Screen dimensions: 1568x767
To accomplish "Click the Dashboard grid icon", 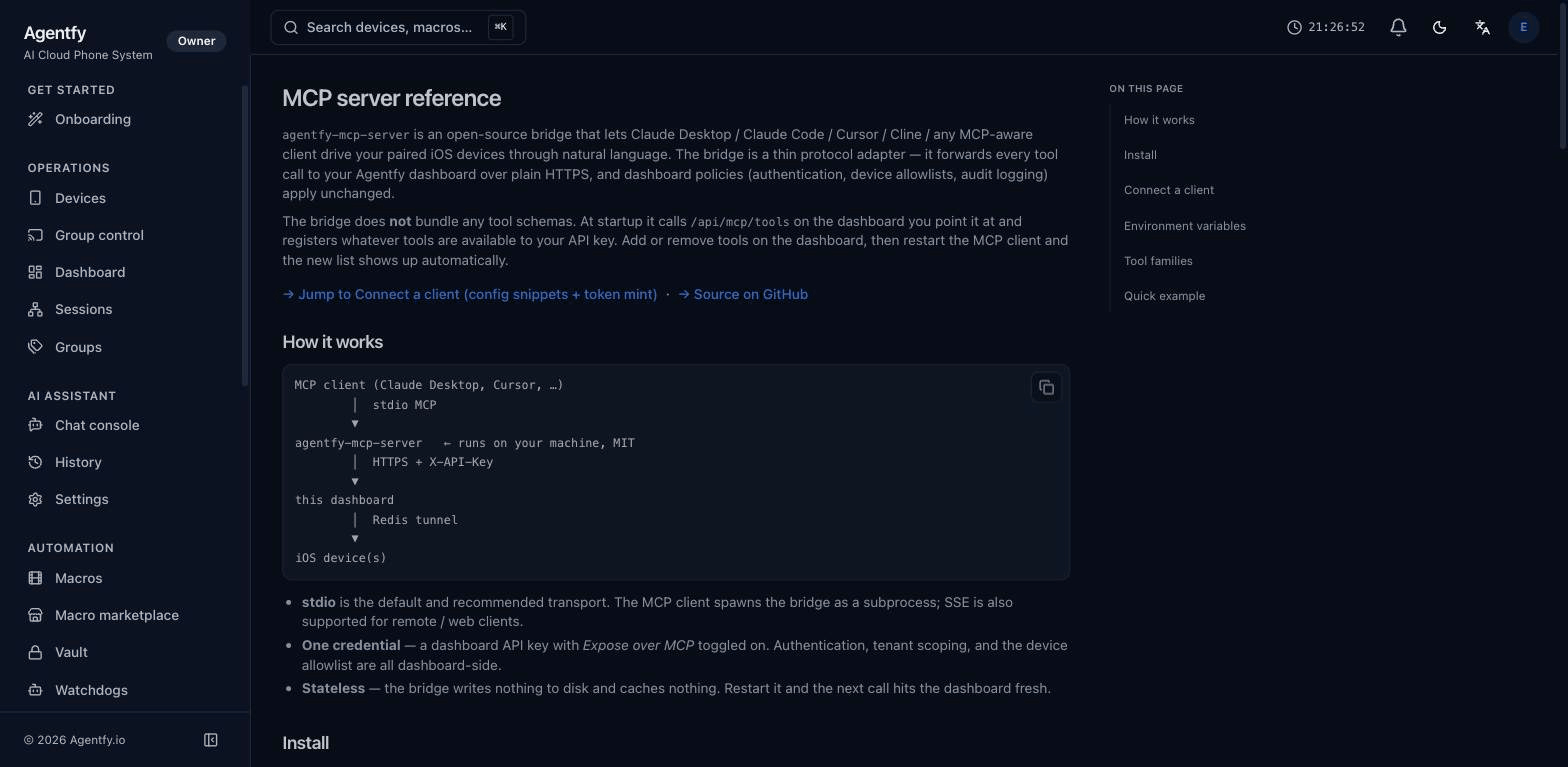I will tap(35, 272).
